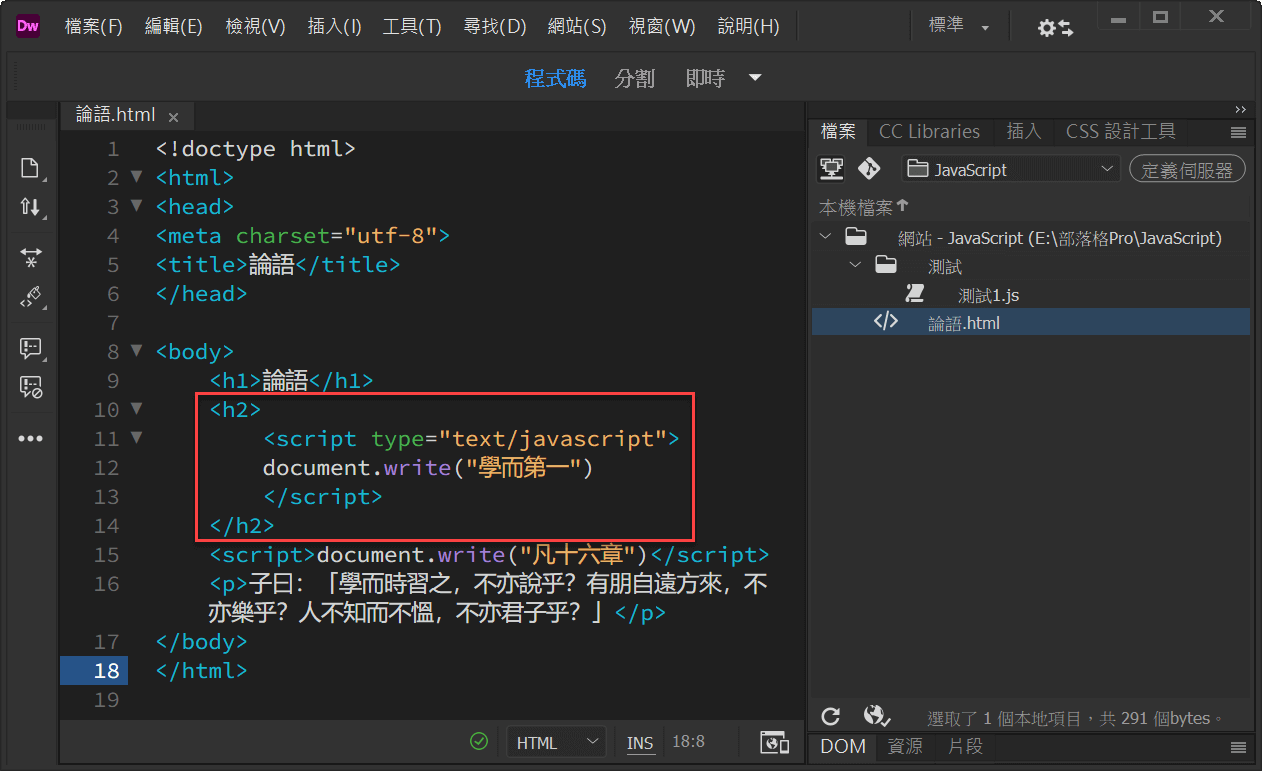The image size is (1262, 771).
Task: Collapse the 網站 - JavaScript site root node
Action: (825, 237)
